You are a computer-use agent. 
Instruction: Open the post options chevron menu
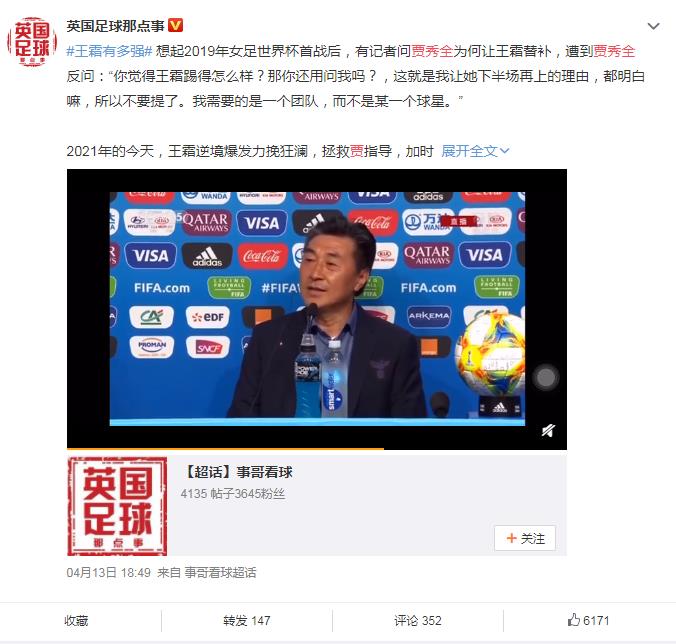click(654, 26)
